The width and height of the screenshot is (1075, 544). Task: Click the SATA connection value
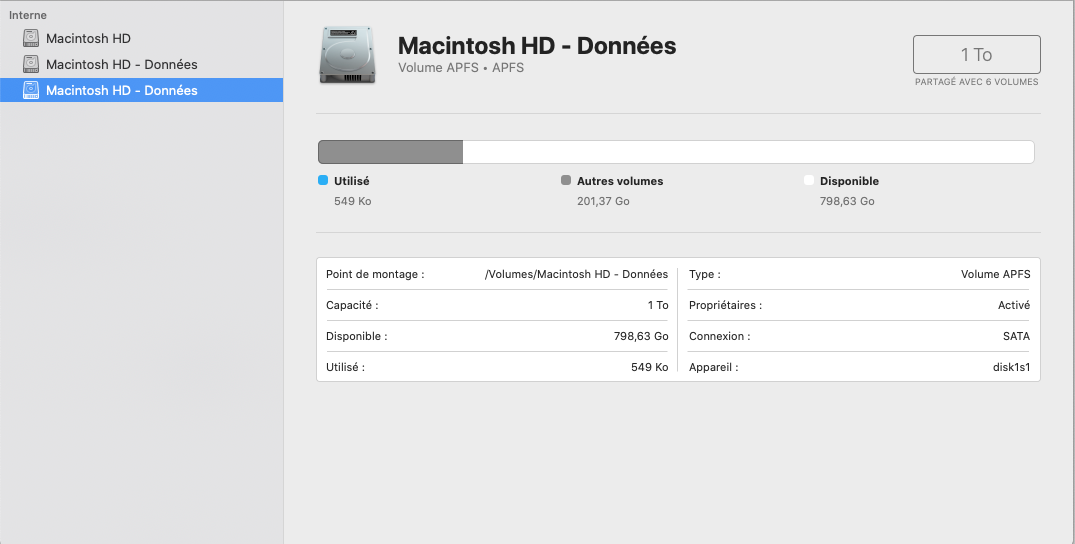(1015, 336)
